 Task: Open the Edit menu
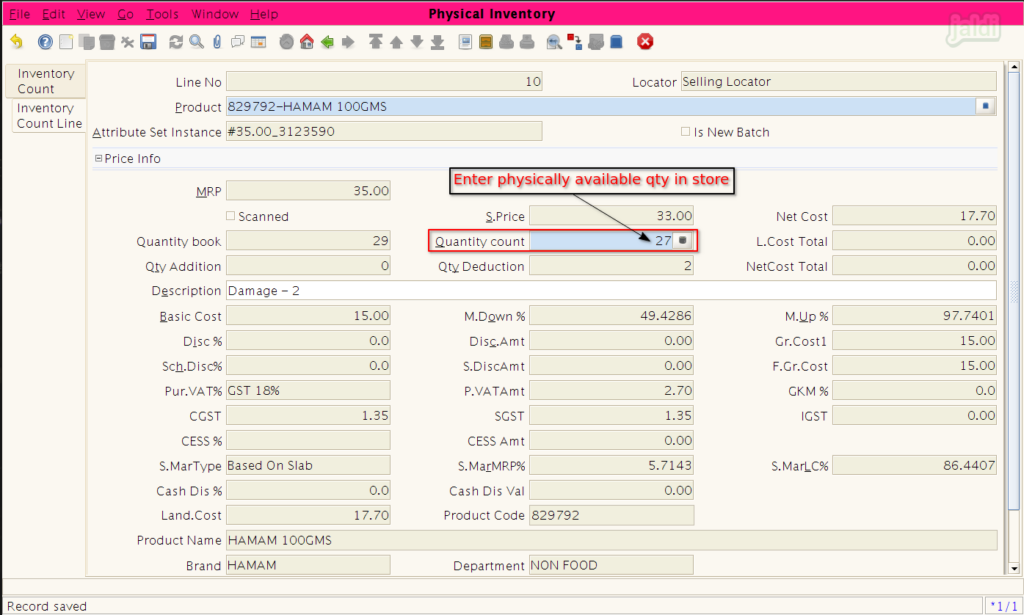click(x=54, y=14)
